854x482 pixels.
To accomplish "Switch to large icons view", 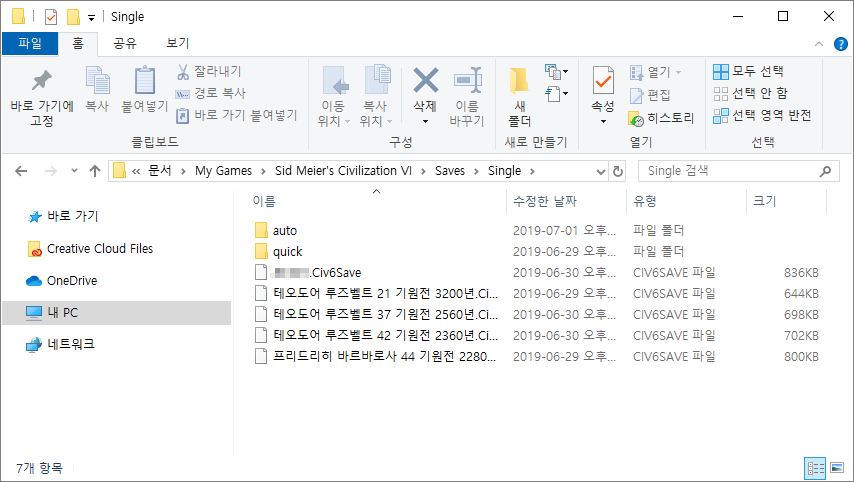I will pos(837,468).
